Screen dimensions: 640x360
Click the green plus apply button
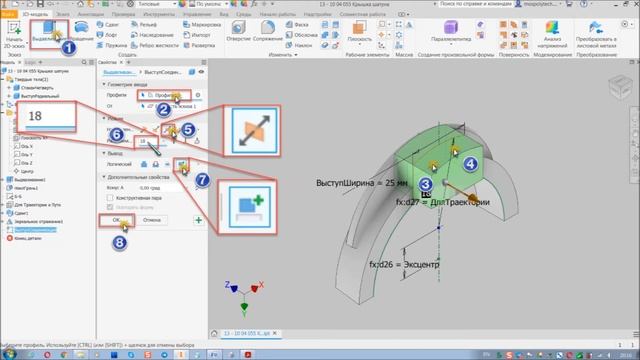(x=198, y=220)
